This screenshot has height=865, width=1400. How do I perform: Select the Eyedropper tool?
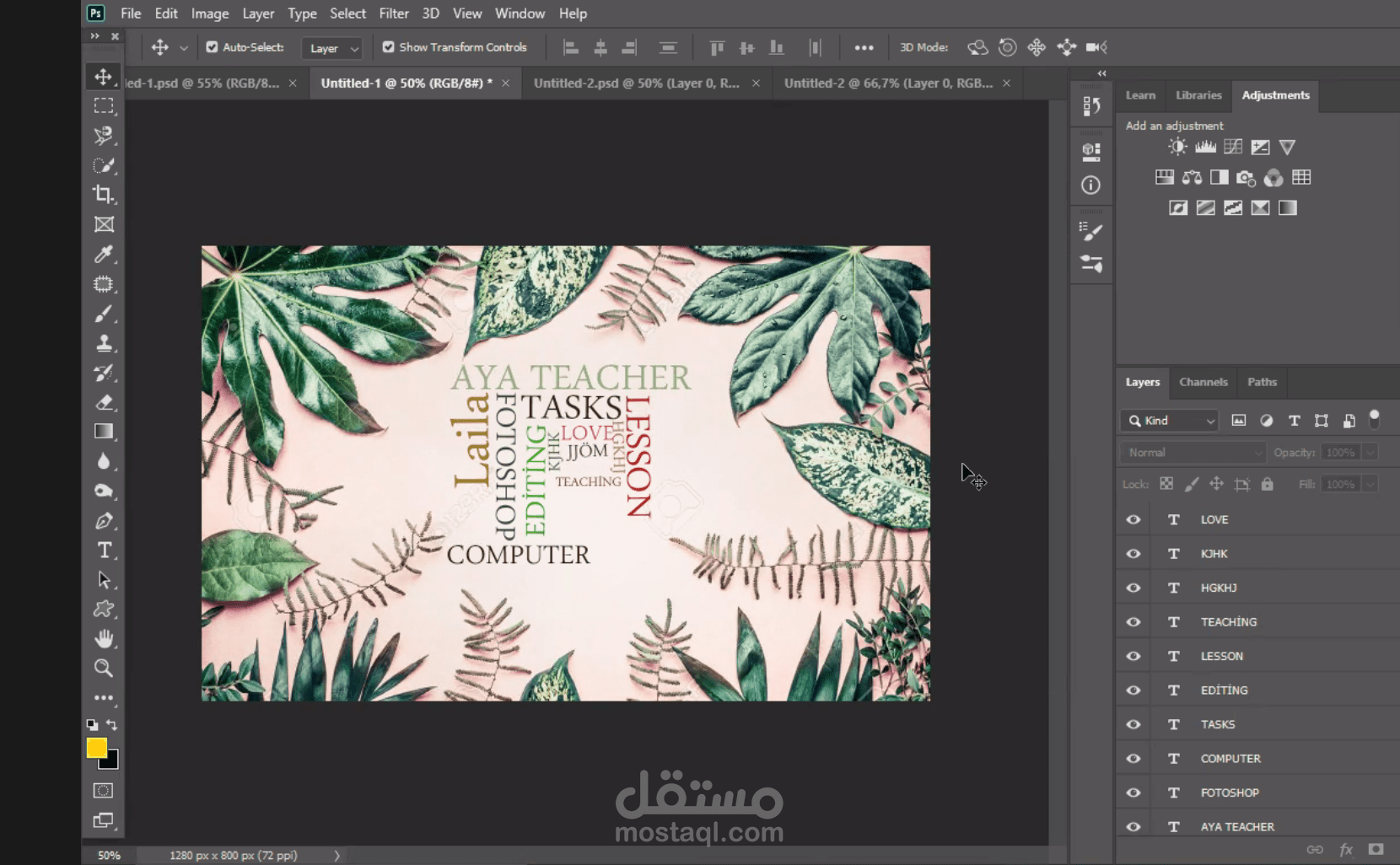[x=104, y=254]
